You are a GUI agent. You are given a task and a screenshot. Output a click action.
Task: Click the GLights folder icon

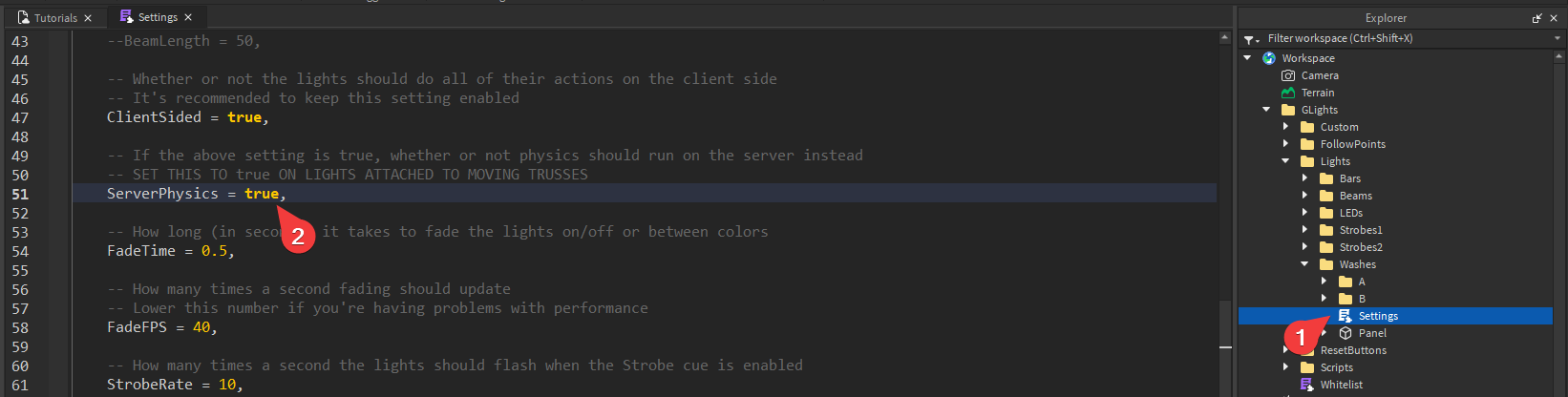(x=1288, y=110)
